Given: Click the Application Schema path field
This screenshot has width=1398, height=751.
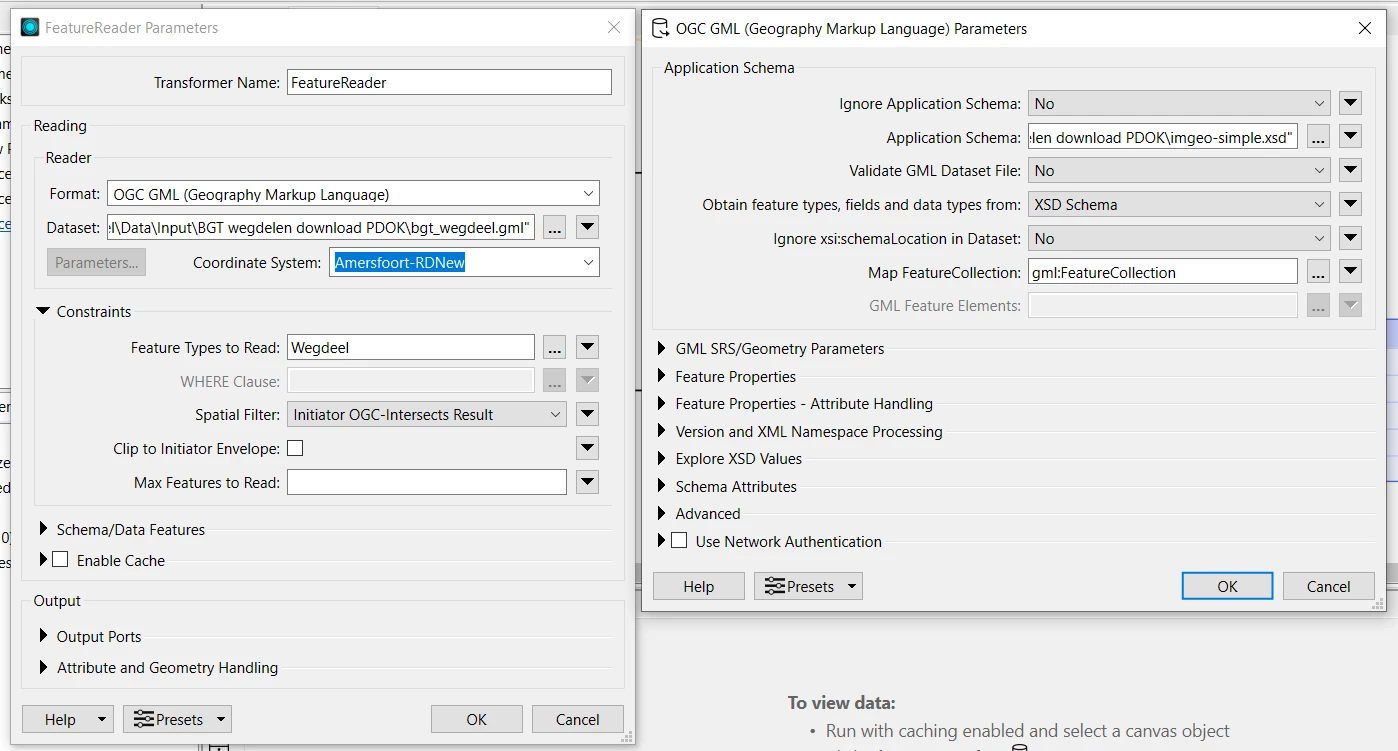Looking at the screenshot, I should coord(1162,138).
